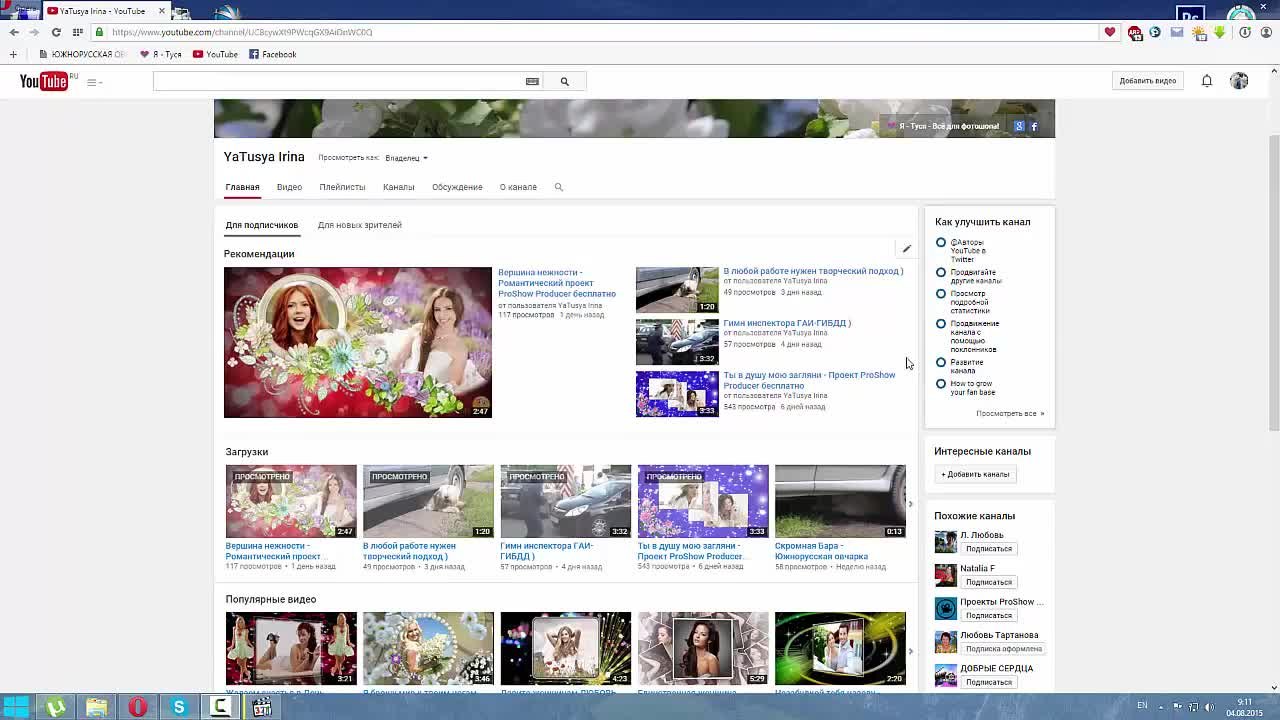Image resolution: width=1280 pixels, height=720 pixels.
Task: Open the notifications bell
Action: point(1207,81)
